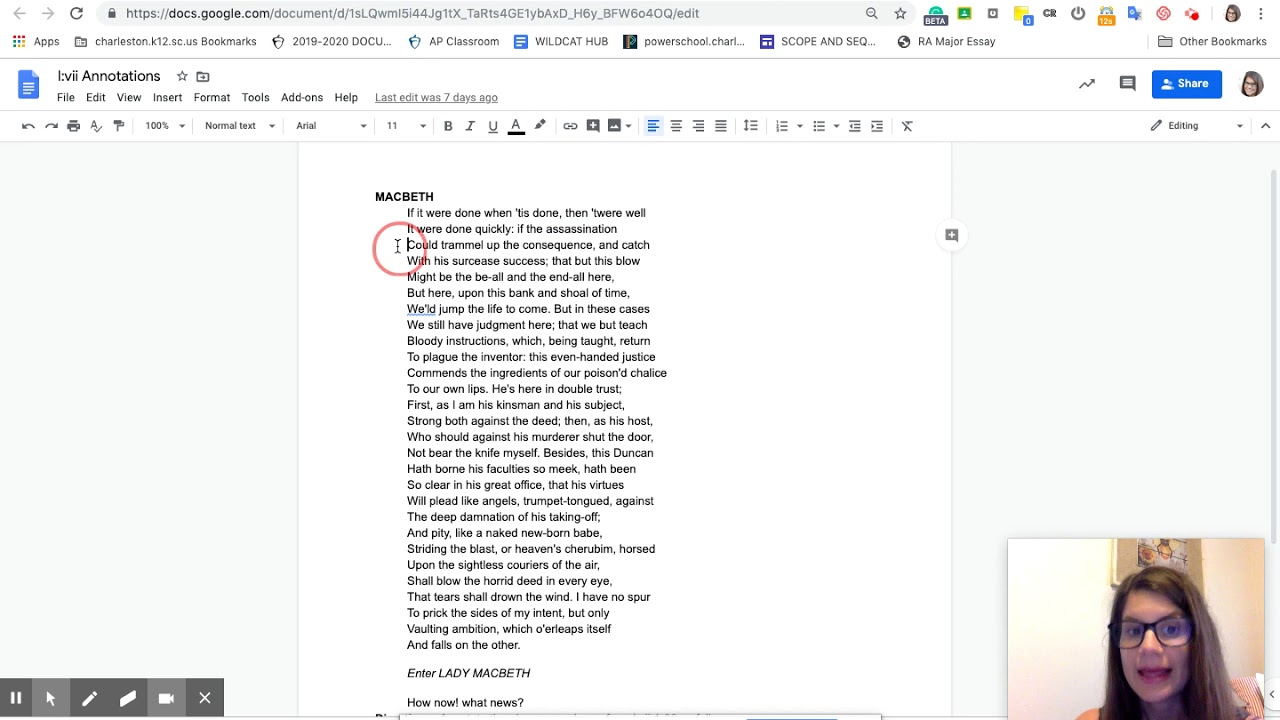Toggle the recorder's webcam camera
This screenshot has height=720, width=1280.
click(x=166, y=698)
